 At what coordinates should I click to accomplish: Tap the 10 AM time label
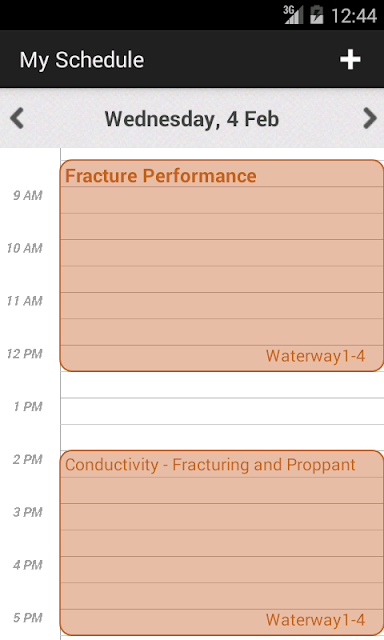[24, 248]
